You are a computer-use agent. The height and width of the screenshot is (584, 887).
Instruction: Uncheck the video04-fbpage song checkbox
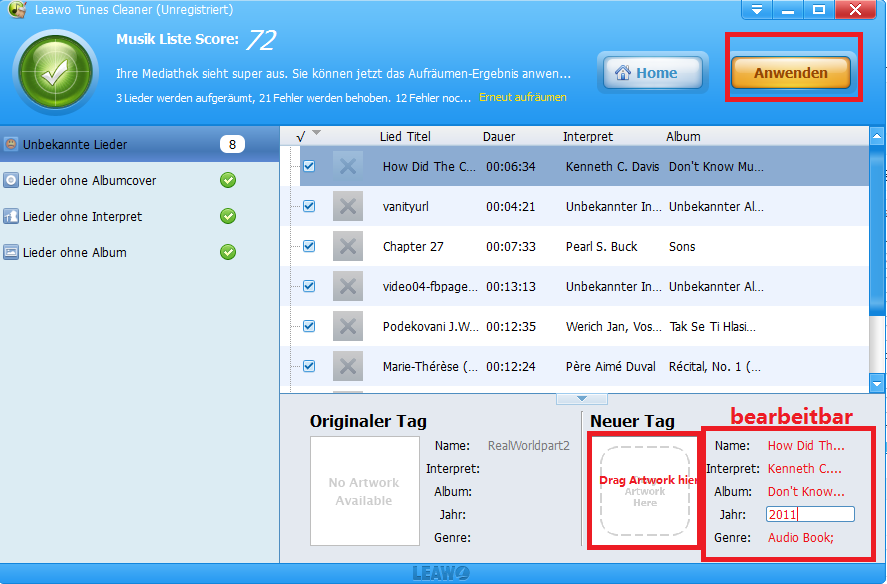point(309,286)
